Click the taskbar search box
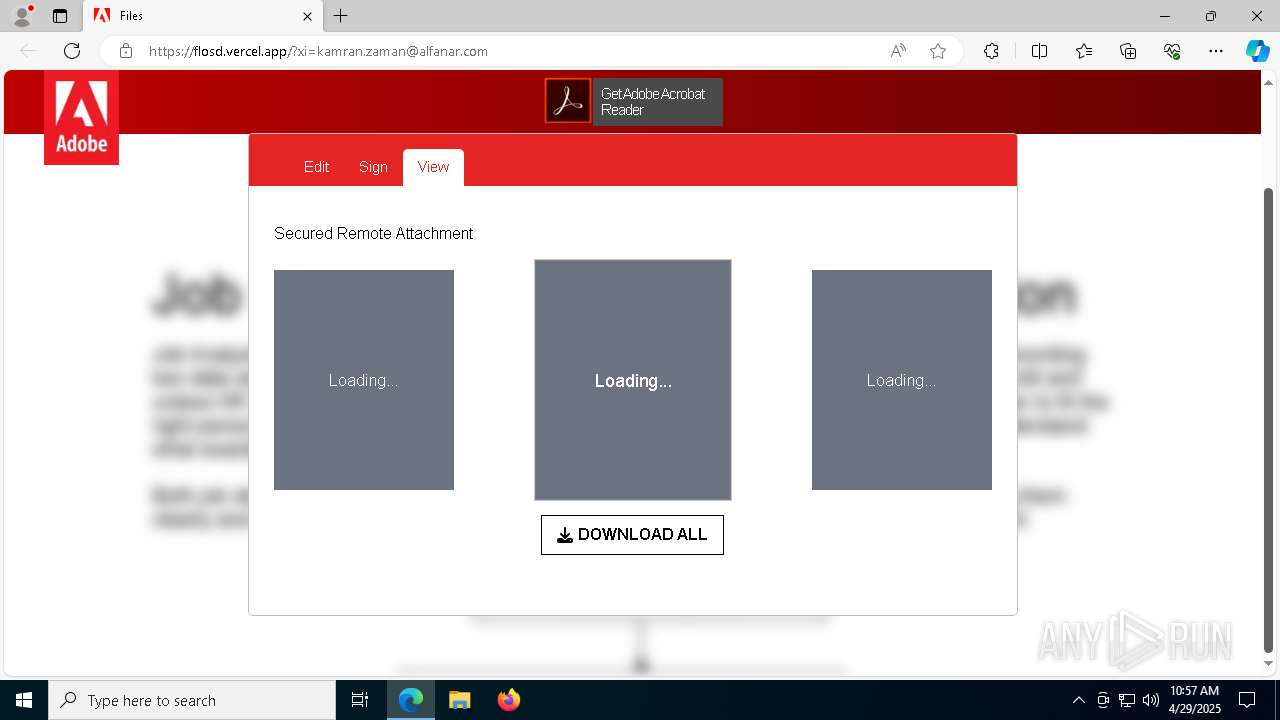1280x720 pixels. [x=192, y=700]
